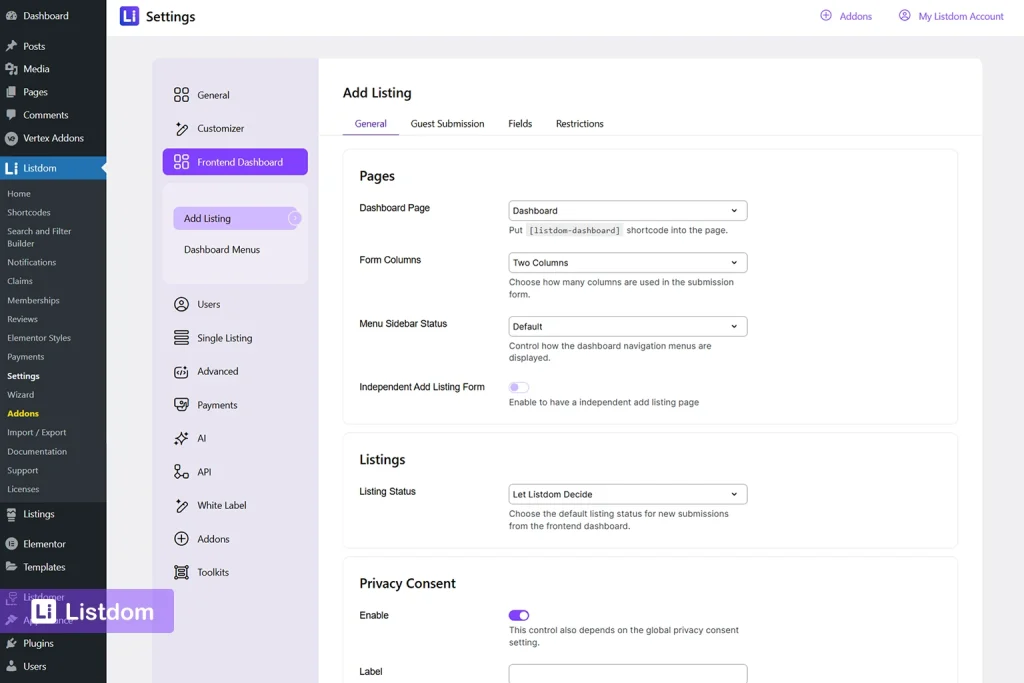Open the Dashboard Page dropdown
Screen dimensions: 1024x683
coord(627,210)
